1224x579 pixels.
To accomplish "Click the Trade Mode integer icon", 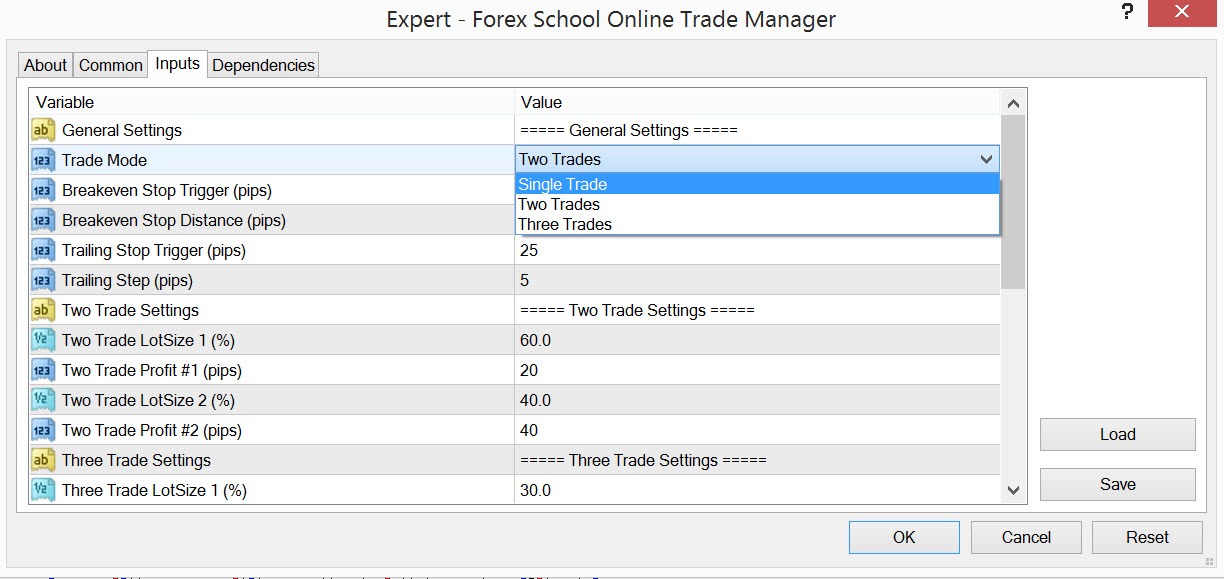I will pos(43,160).
